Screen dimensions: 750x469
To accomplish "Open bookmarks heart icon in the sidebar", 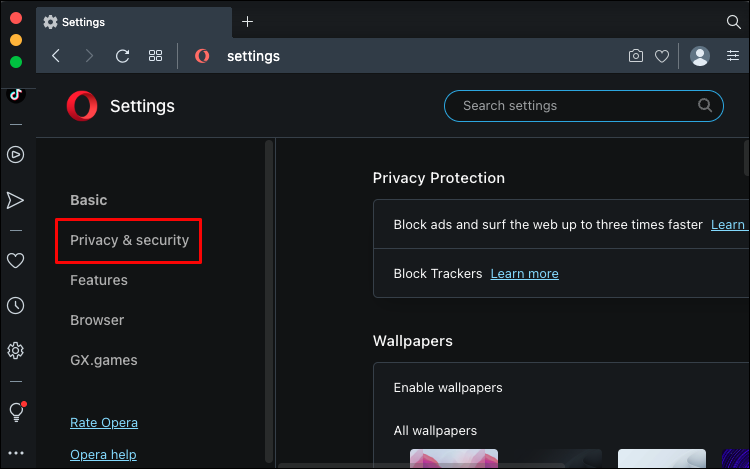I will 15,261.
